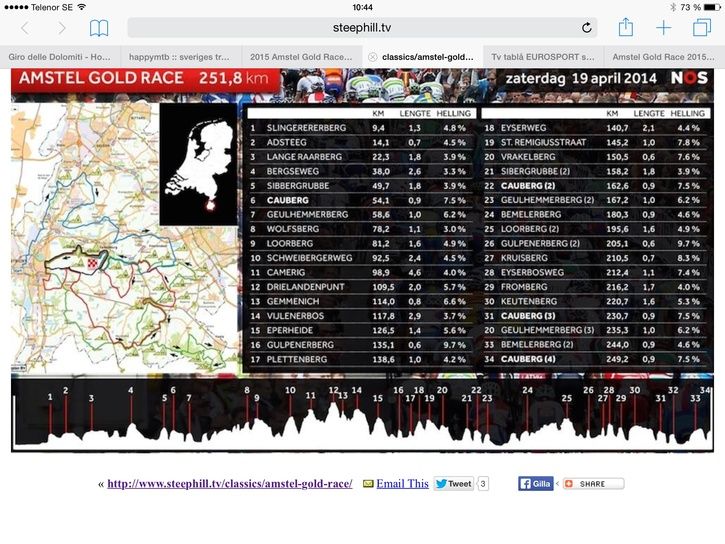Switch to Tv tablå EUROSPORT tab
Screen dimensions: 725x544
pyautogui.click(x=543, y=57)
